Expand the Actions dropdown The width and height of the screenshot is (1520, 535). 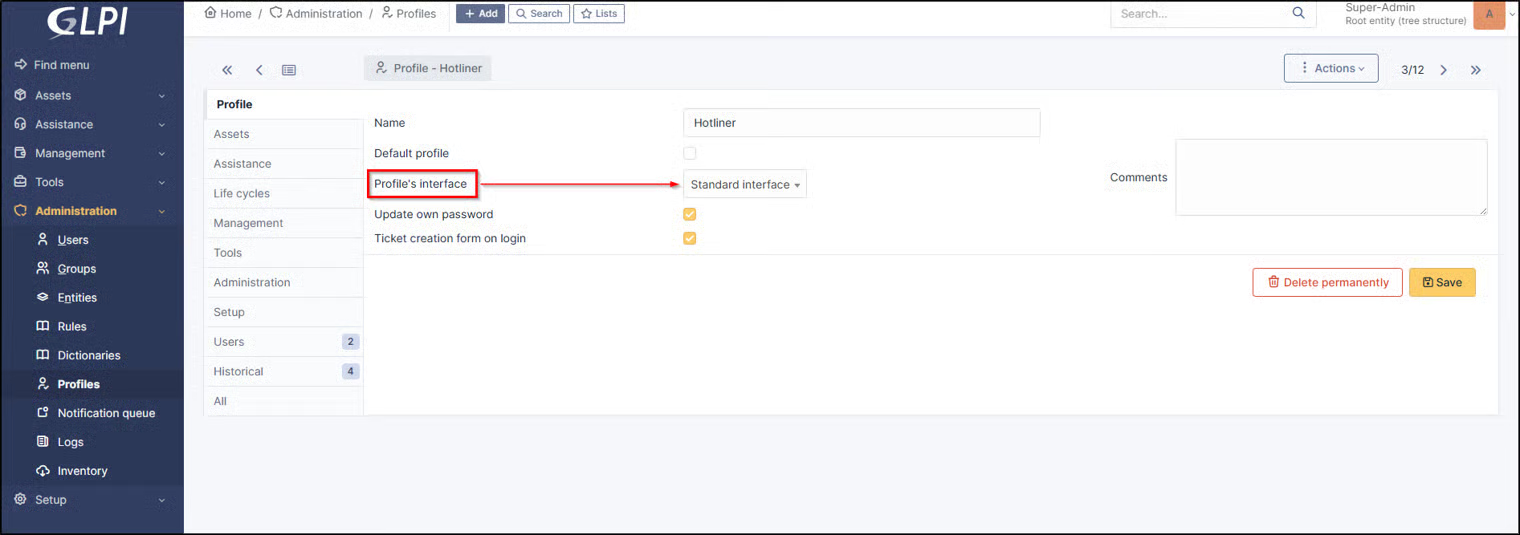click(1331, 68)
